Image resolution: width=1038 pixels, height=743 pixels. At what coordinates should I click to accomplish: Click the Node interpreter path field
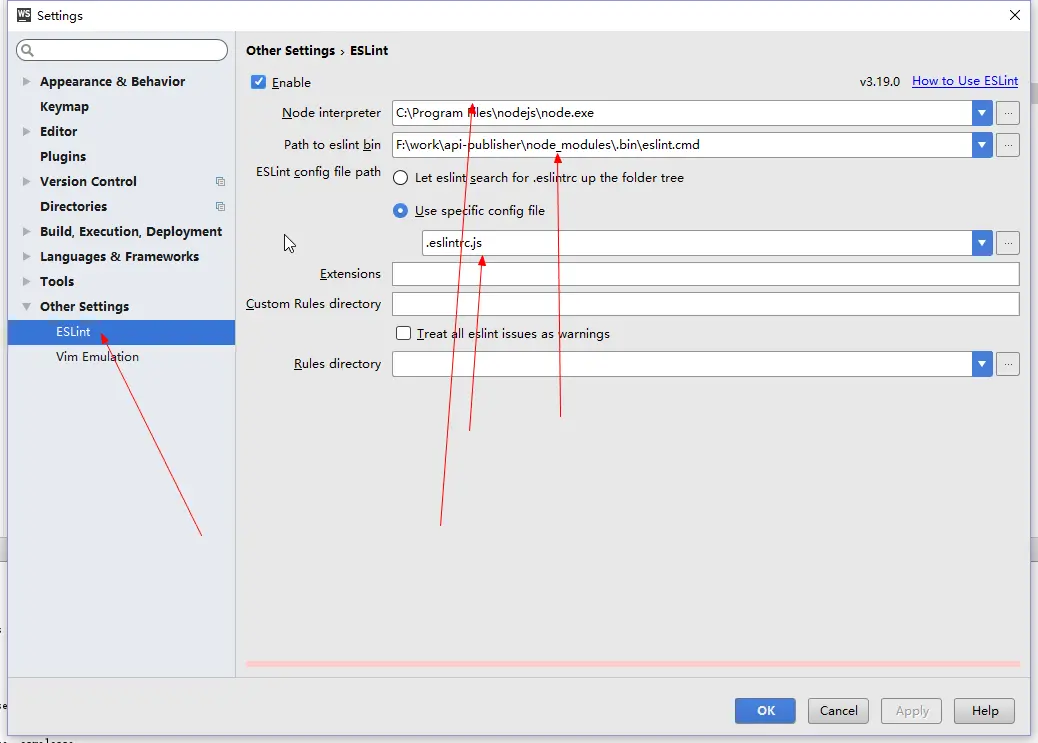(683, 113)
